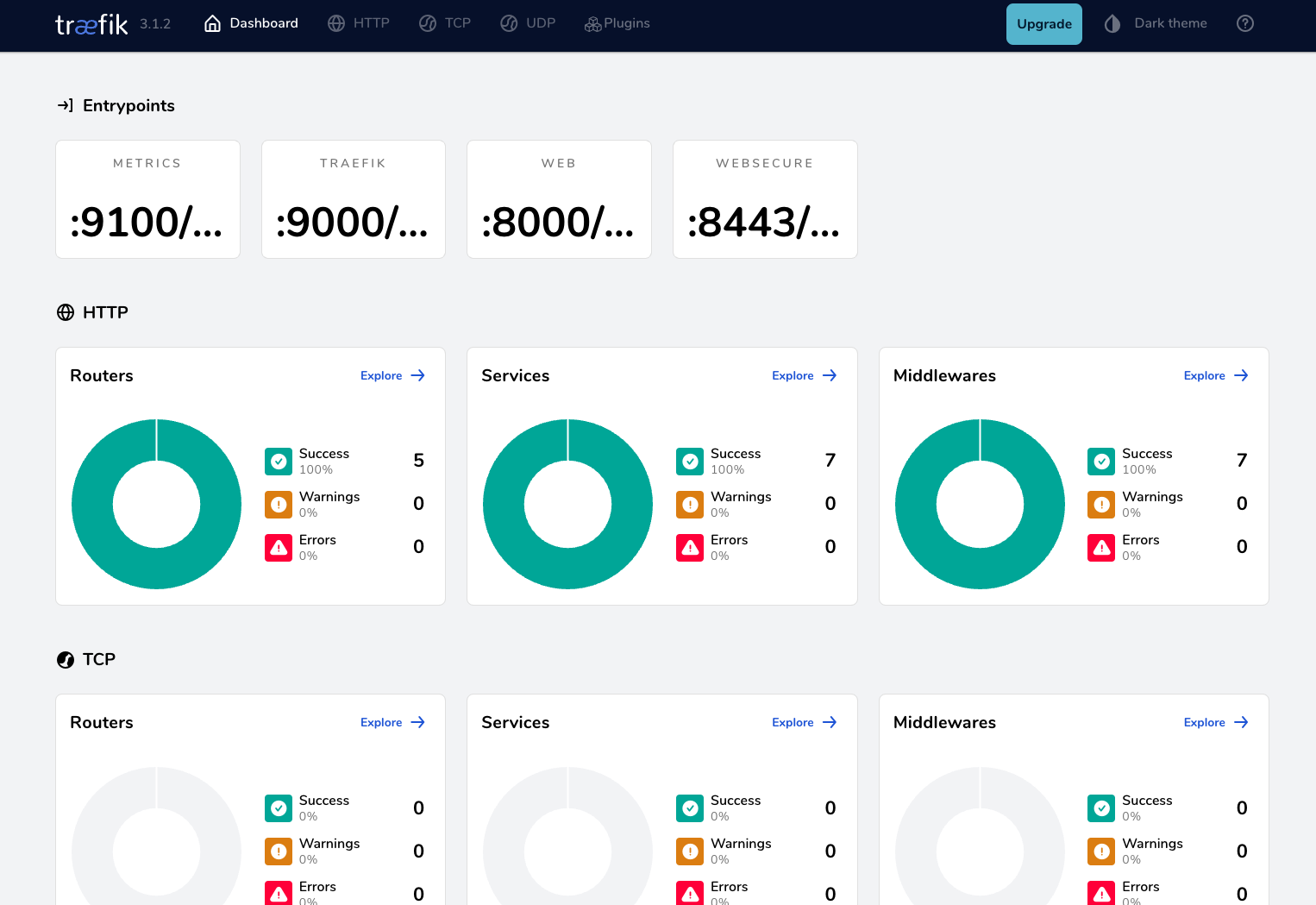Select the TCP icon in the top bar
The image size is (1316, 905).
pos(427,23)
